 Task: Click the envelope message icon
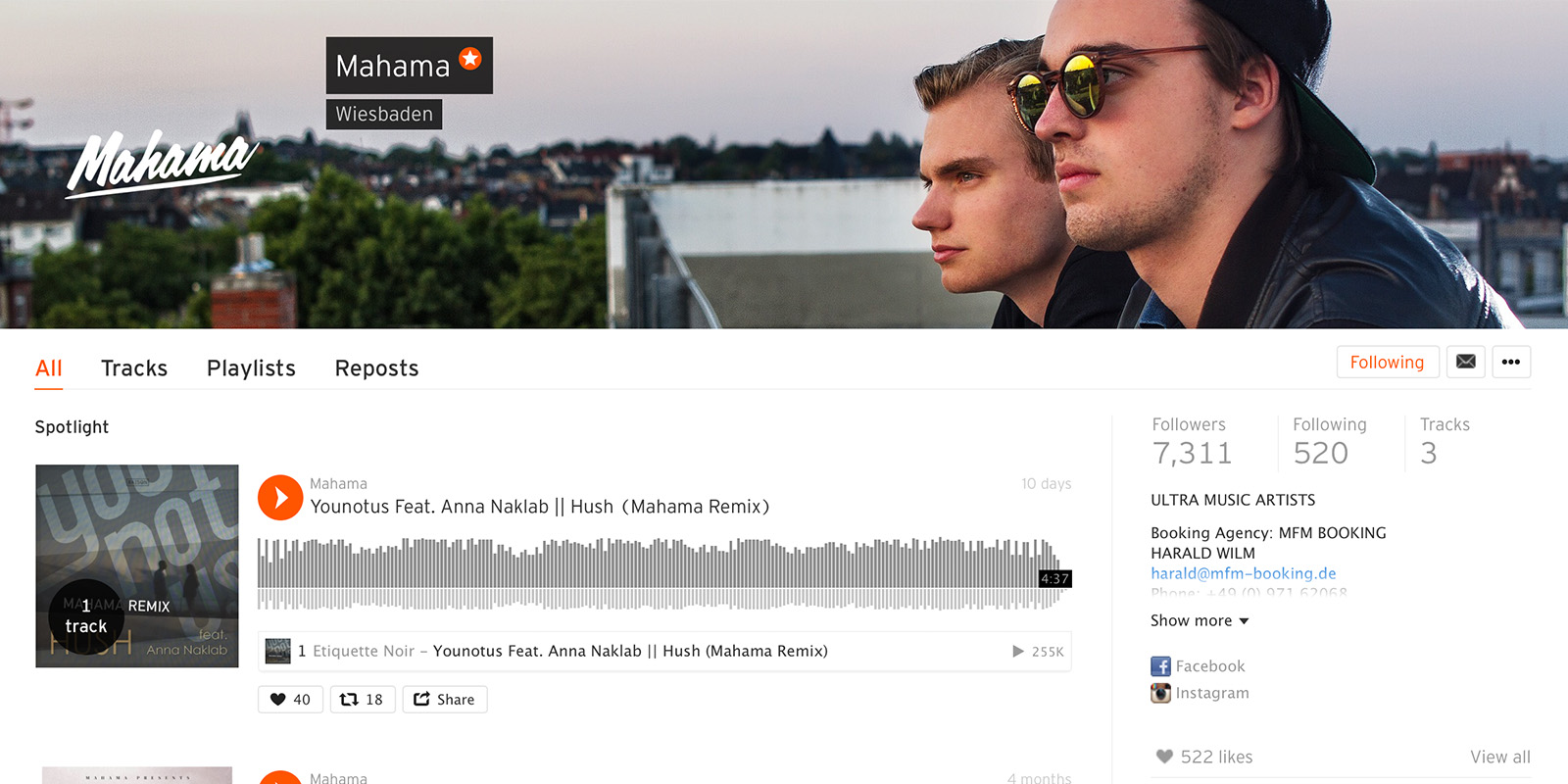point(1465,362)
